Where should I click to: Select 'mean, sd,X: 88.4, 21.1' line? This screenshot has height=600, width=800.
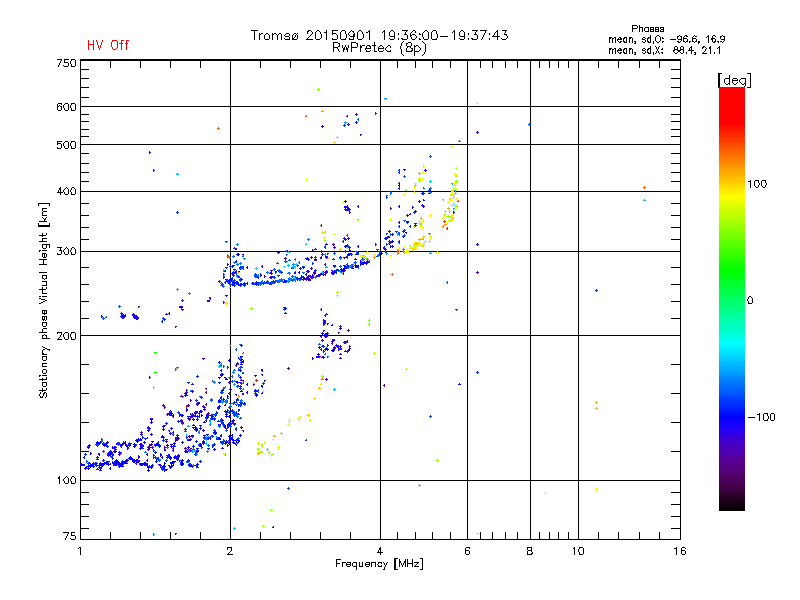(664, 50)
